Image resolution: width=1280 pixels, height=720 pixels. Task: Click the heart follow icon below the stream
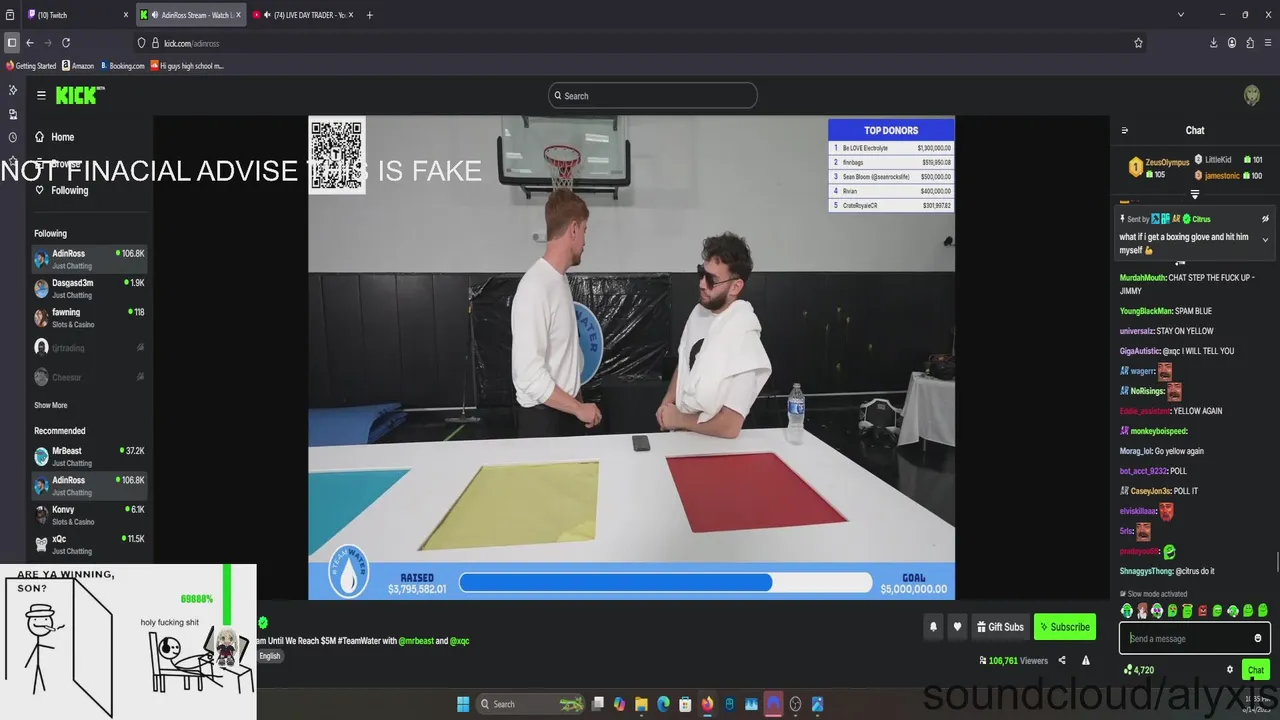click(x=957, y=627)
